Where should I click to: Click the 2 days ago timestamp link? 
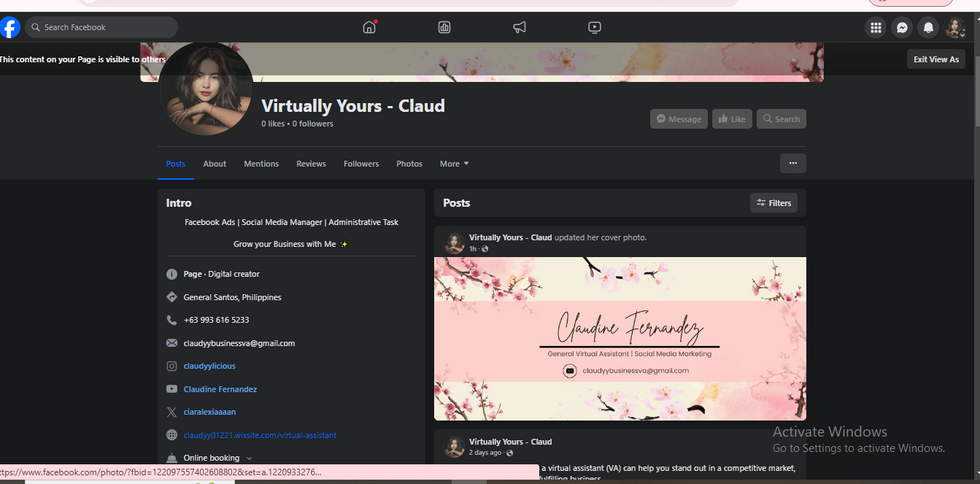[x=485, y=453]
